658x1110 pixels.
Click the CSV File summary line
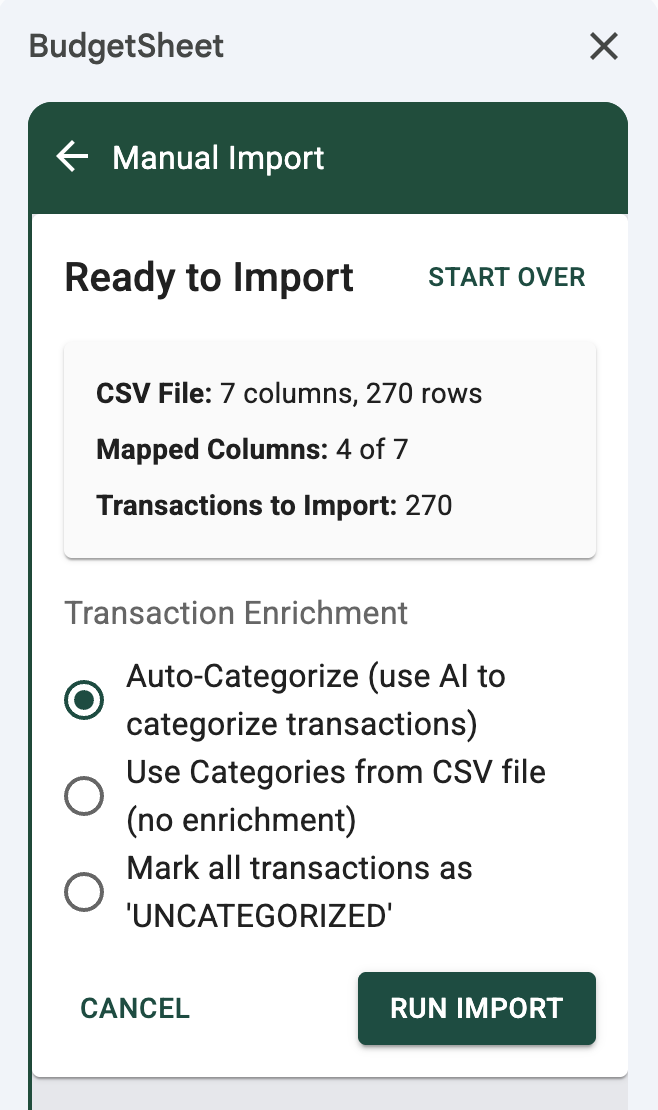(x=289, y=394)
